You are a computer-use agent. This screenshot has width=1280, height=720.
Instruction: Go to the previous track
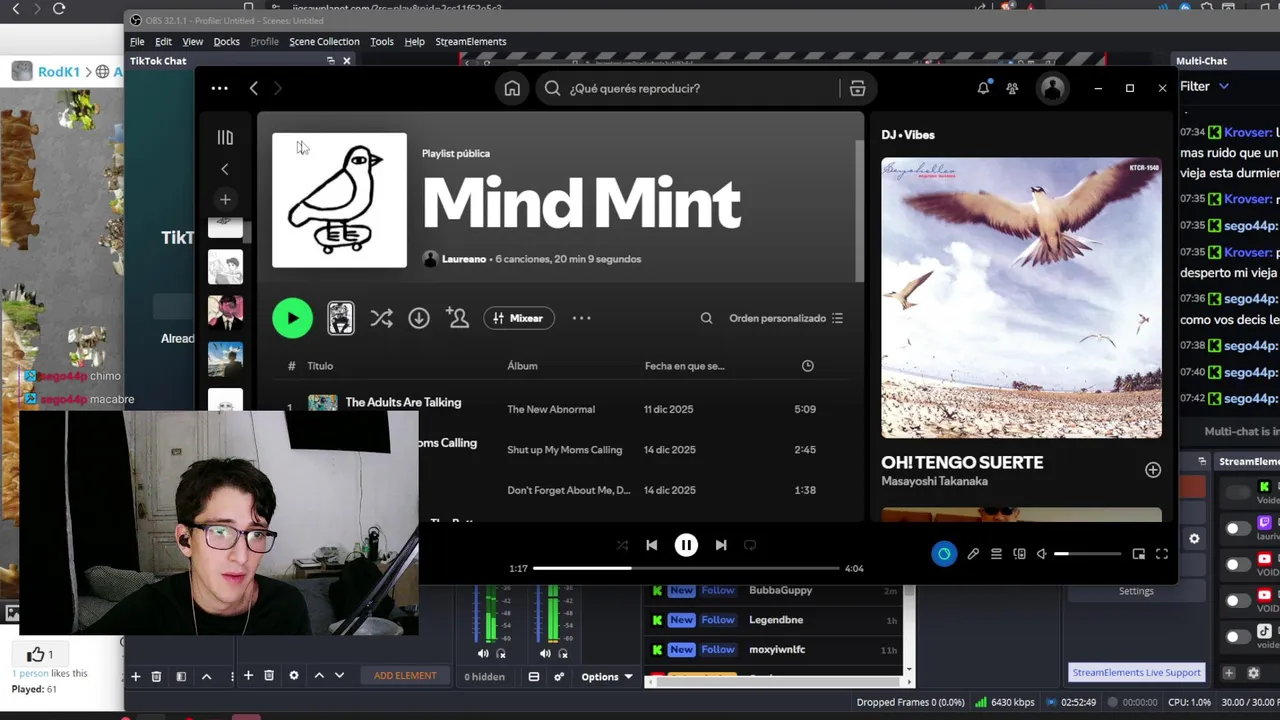(x=651, y=545)
